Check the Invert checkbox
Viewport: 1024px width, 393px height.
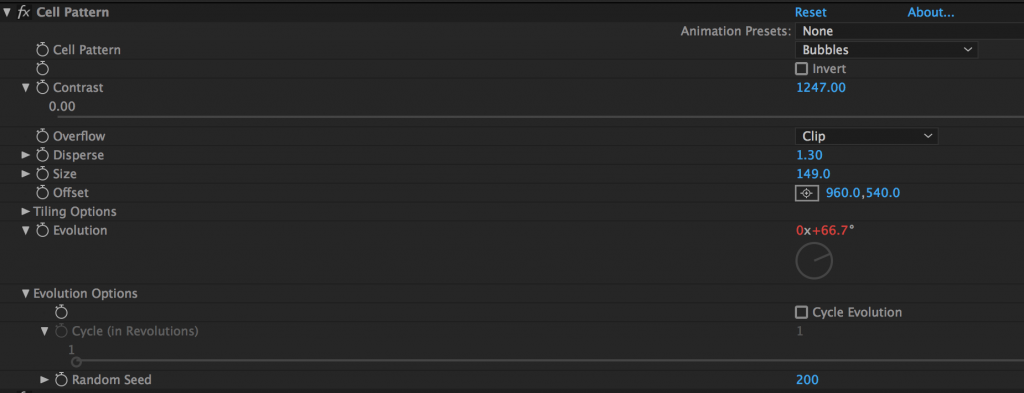(x=801, y=69)
